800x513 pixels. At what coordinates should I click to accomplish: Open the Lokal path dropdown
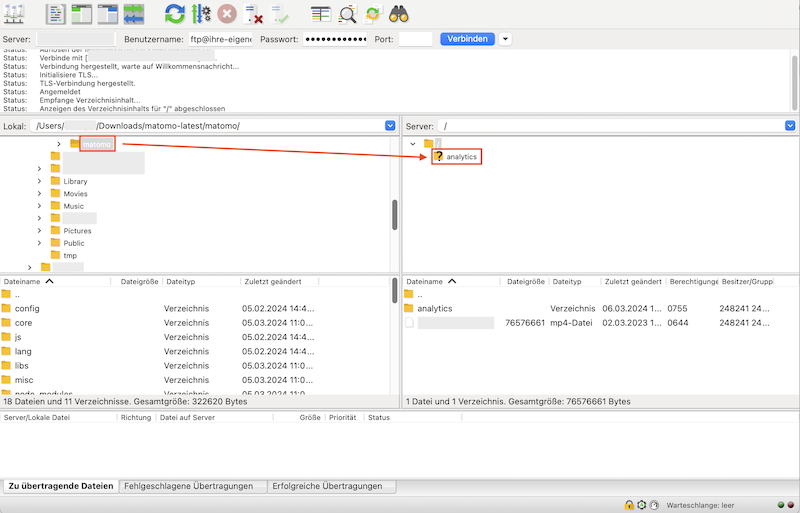pyautogui.click(x=390, y=126)
